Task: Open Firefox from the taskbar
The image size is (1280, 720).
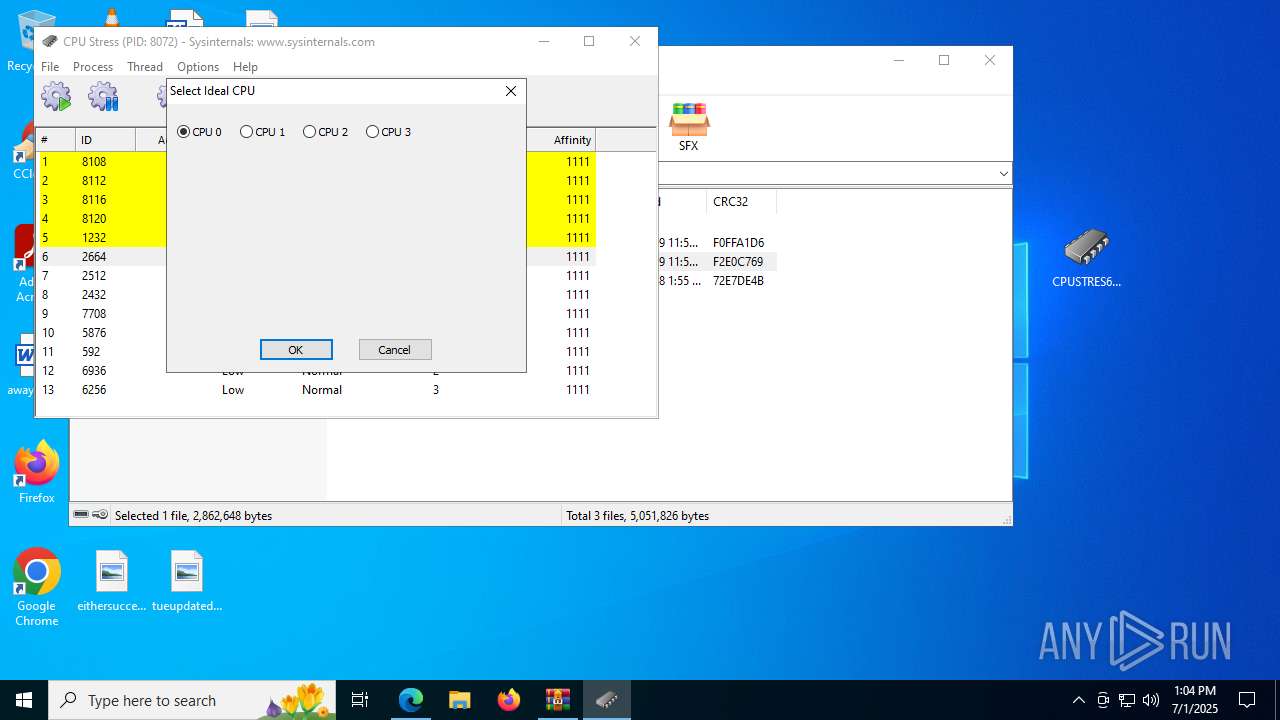Action: 509,700
